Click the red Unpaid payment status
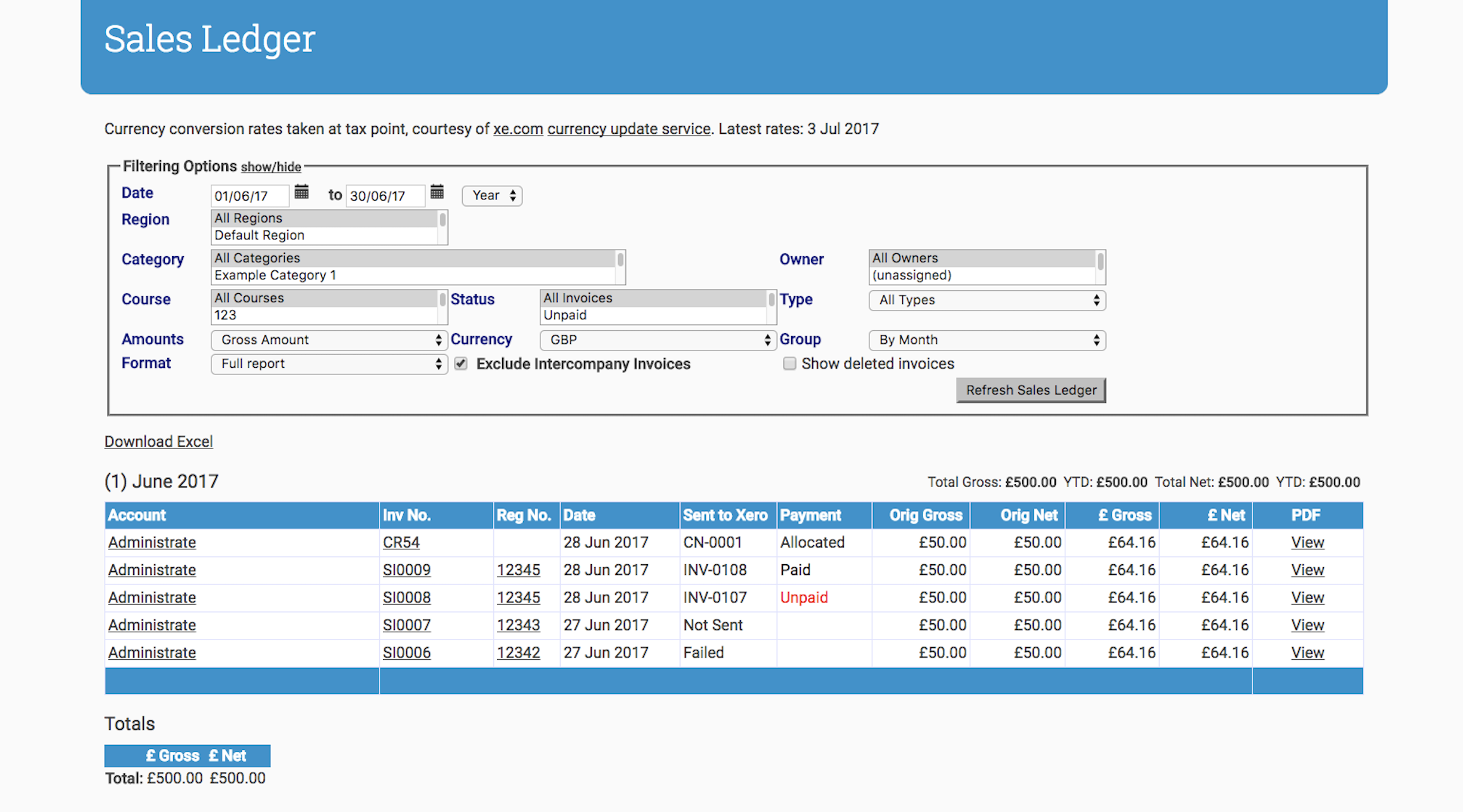 coord(804,598)
